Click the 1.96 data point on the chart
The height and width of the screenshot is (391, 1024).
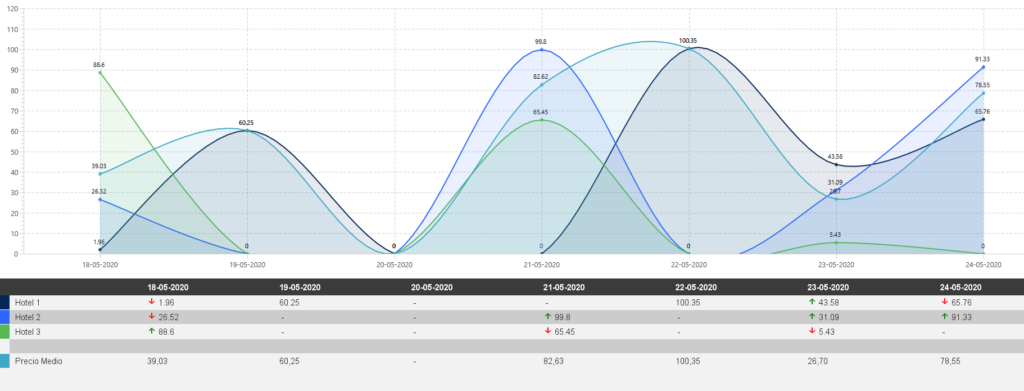(x=100, y=249)
